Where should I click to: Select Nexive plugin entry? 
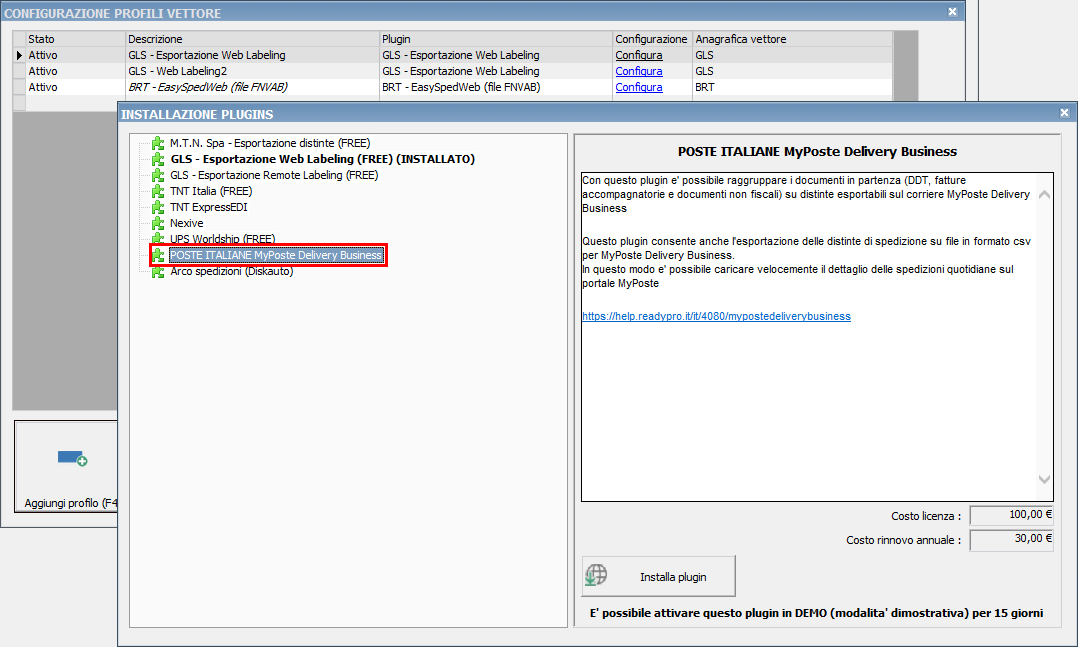(187, 223)
